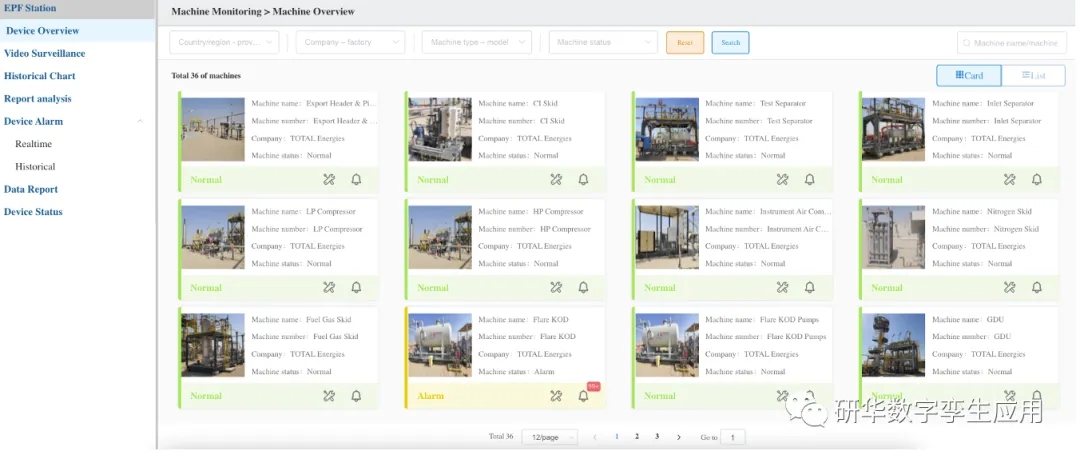Click tools icon on Fuel Gas Skid card
This screenshot has height=459, width=1080.
click(x=329, y=396)
